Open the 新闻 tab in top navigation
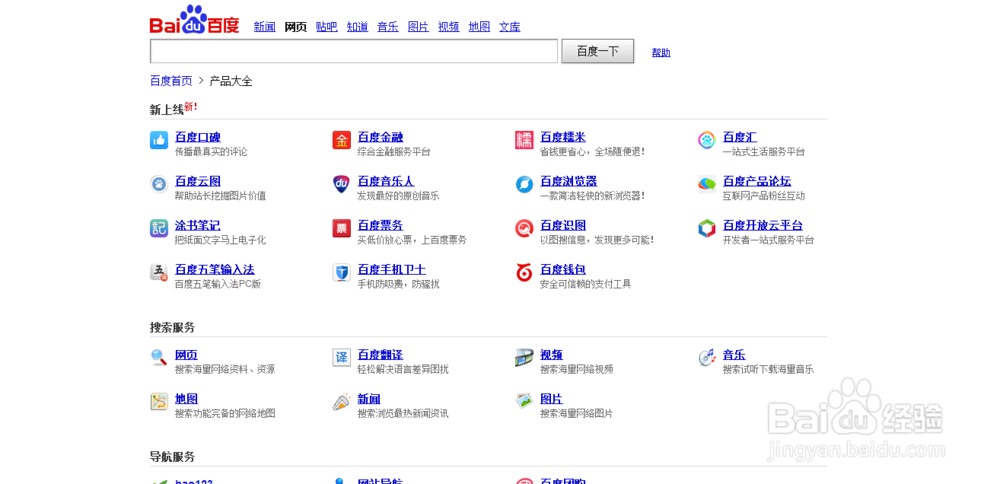This screenshot has height=484, width=1000. [x=265, y=27]
